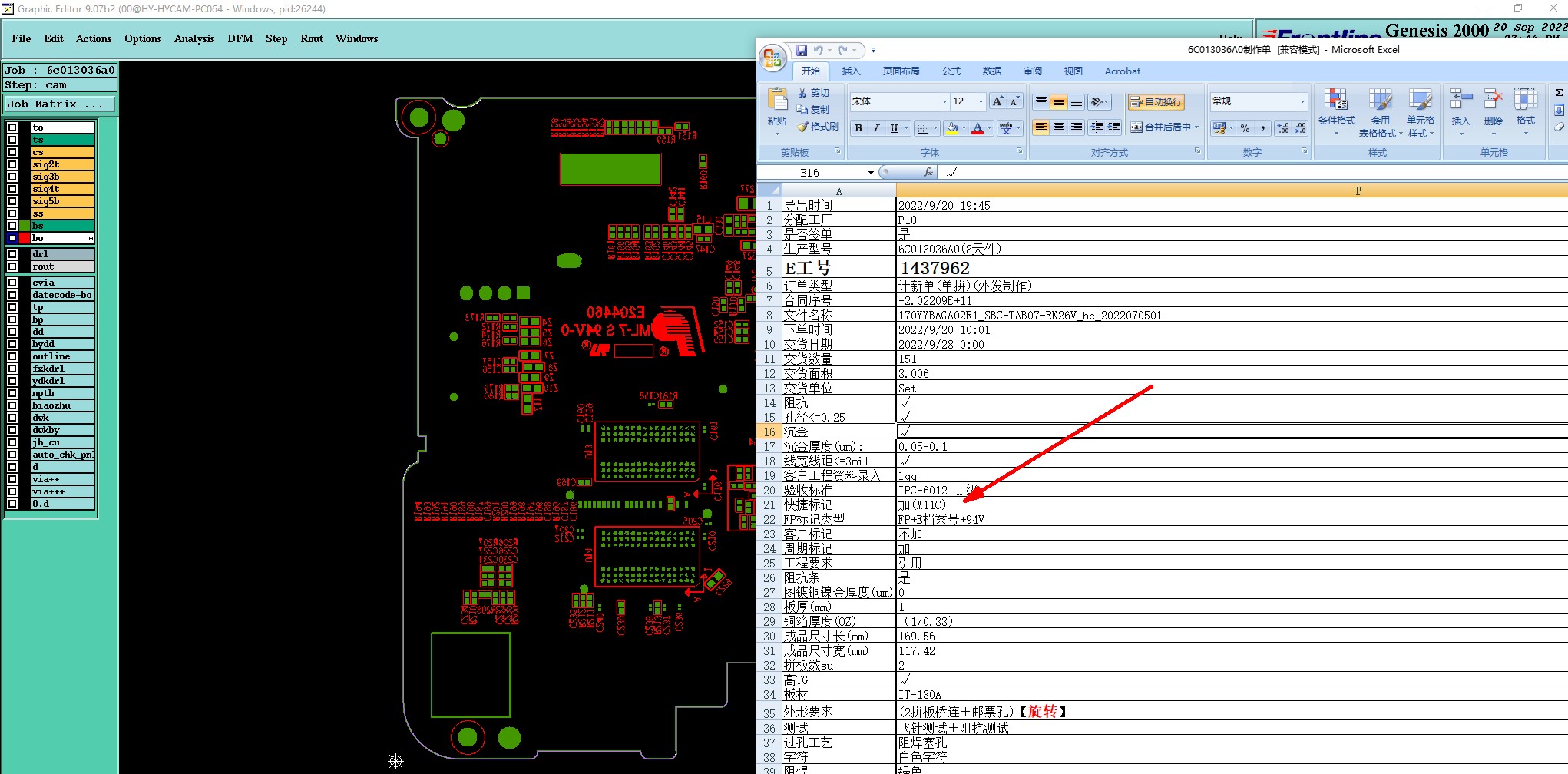
Task: Apply comma style number format
Action: click(x=1262, y=128)
